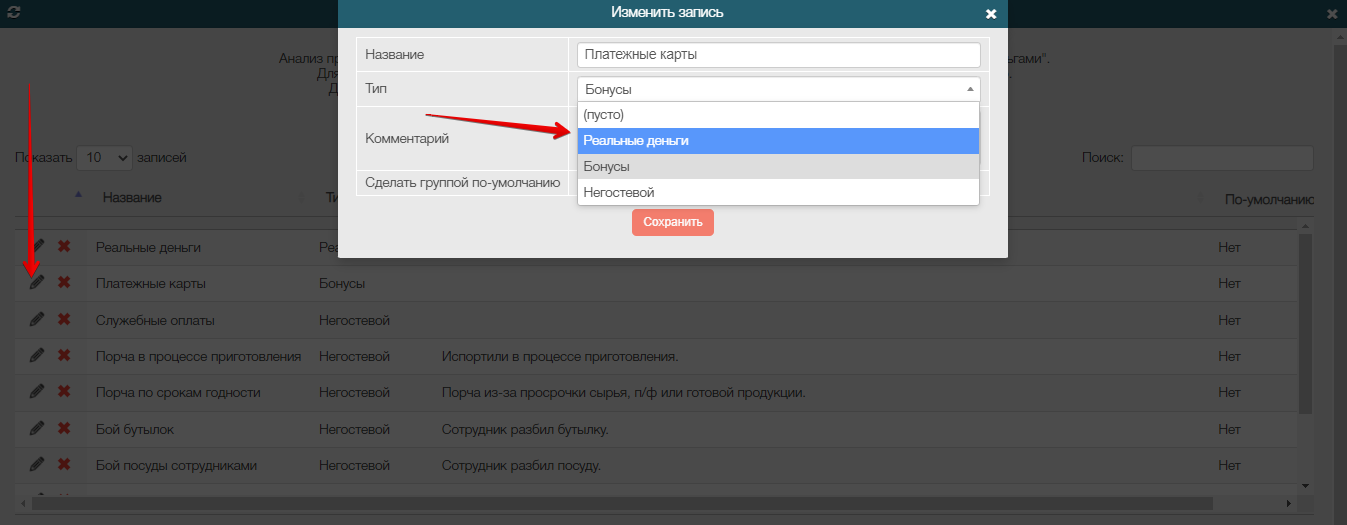Sort table by По-умолчанию column header
Screen dimensions: 1347x525
(x=1270, y=199)
